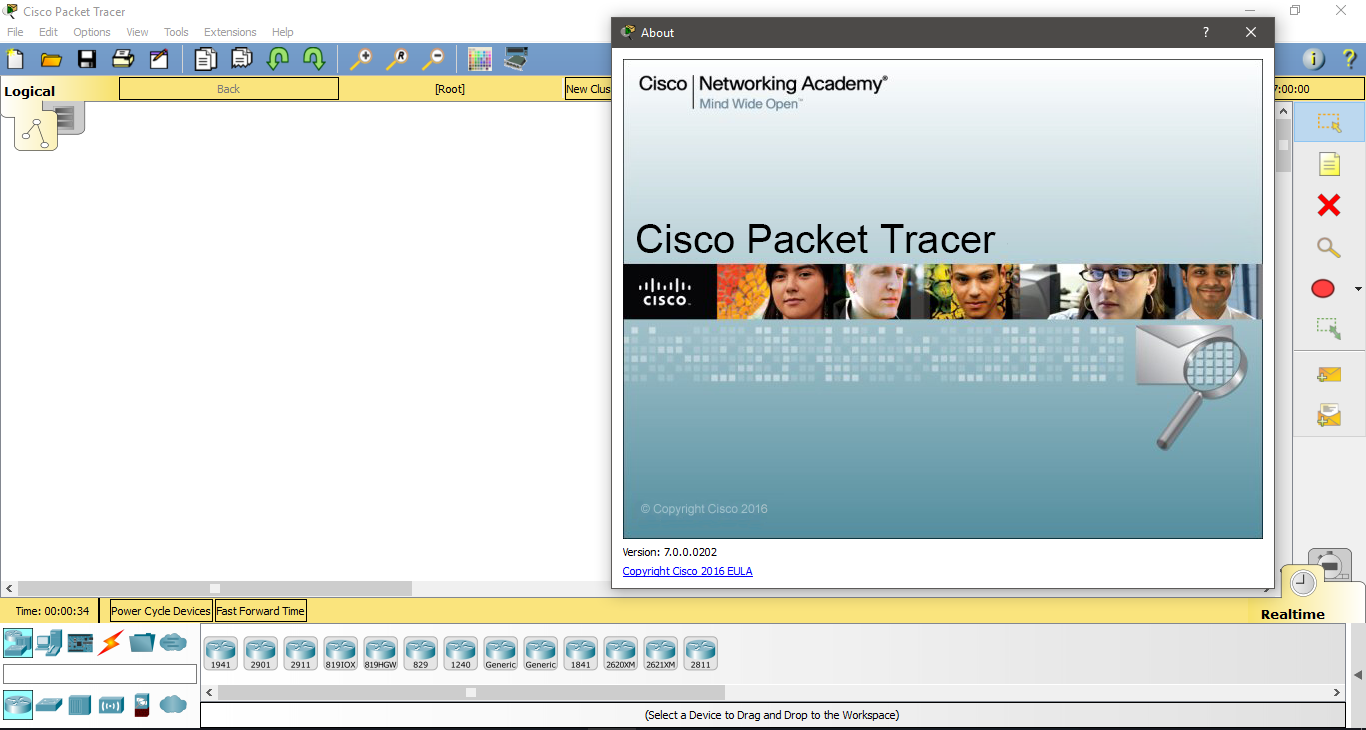
Task: Pick the 819HGW router device
Action: coord(381,653)
